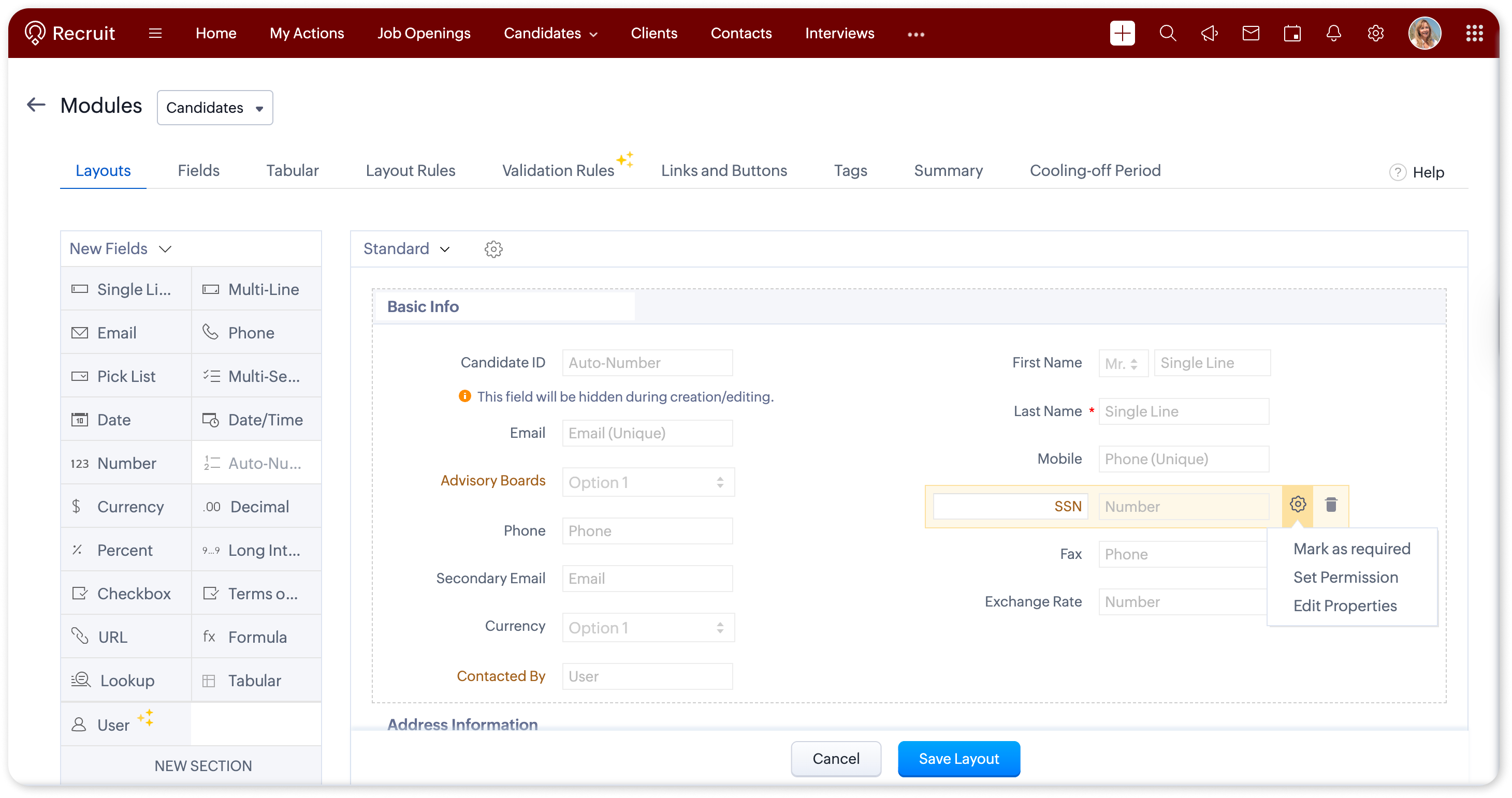Click the notifications bell icon

[1333, 34]
